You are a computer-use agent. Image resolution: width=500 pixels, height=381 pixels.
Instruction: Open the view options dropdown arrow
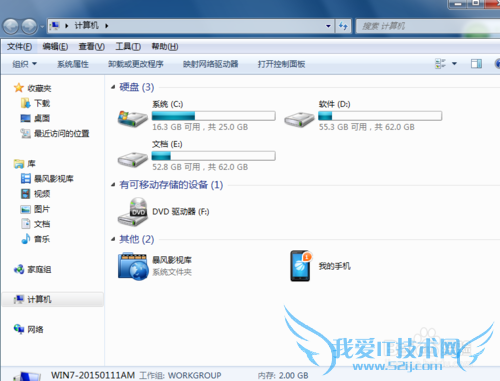pyautogui.click(x=454, y=63)
